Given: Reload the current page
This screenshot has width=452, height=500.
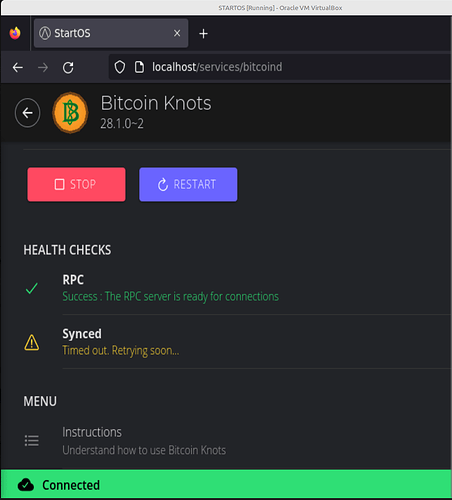Looking at the screenshot, I should (x=68, y=68).
